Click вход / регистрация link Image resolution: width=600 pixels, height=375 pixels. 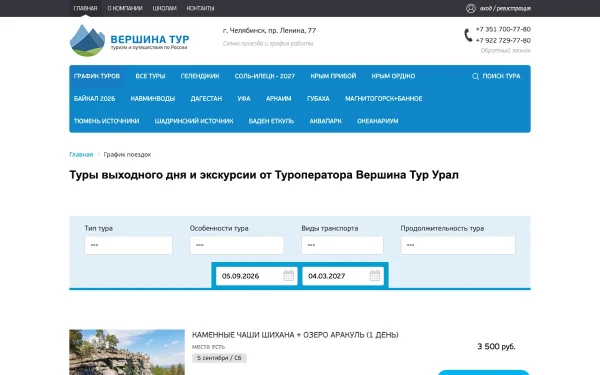[x=505, y=8]
